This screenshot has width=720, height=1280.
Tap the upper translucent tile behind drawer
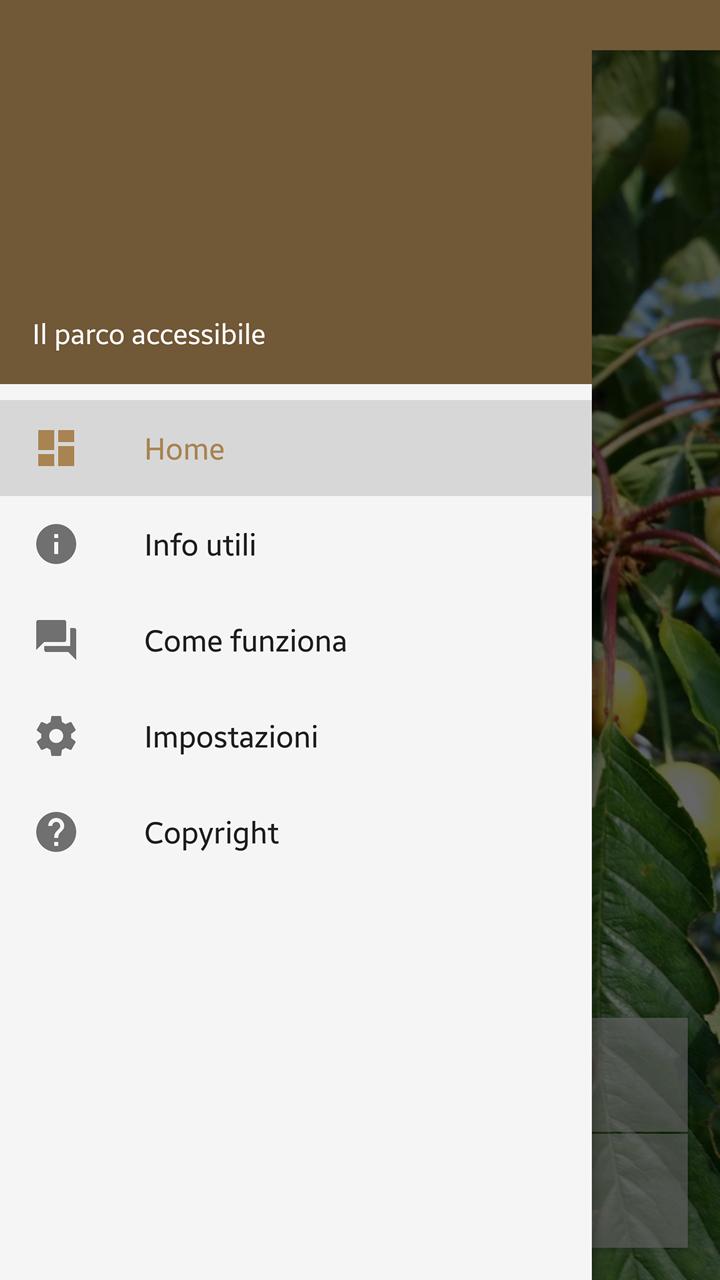tap(640, 1074)
